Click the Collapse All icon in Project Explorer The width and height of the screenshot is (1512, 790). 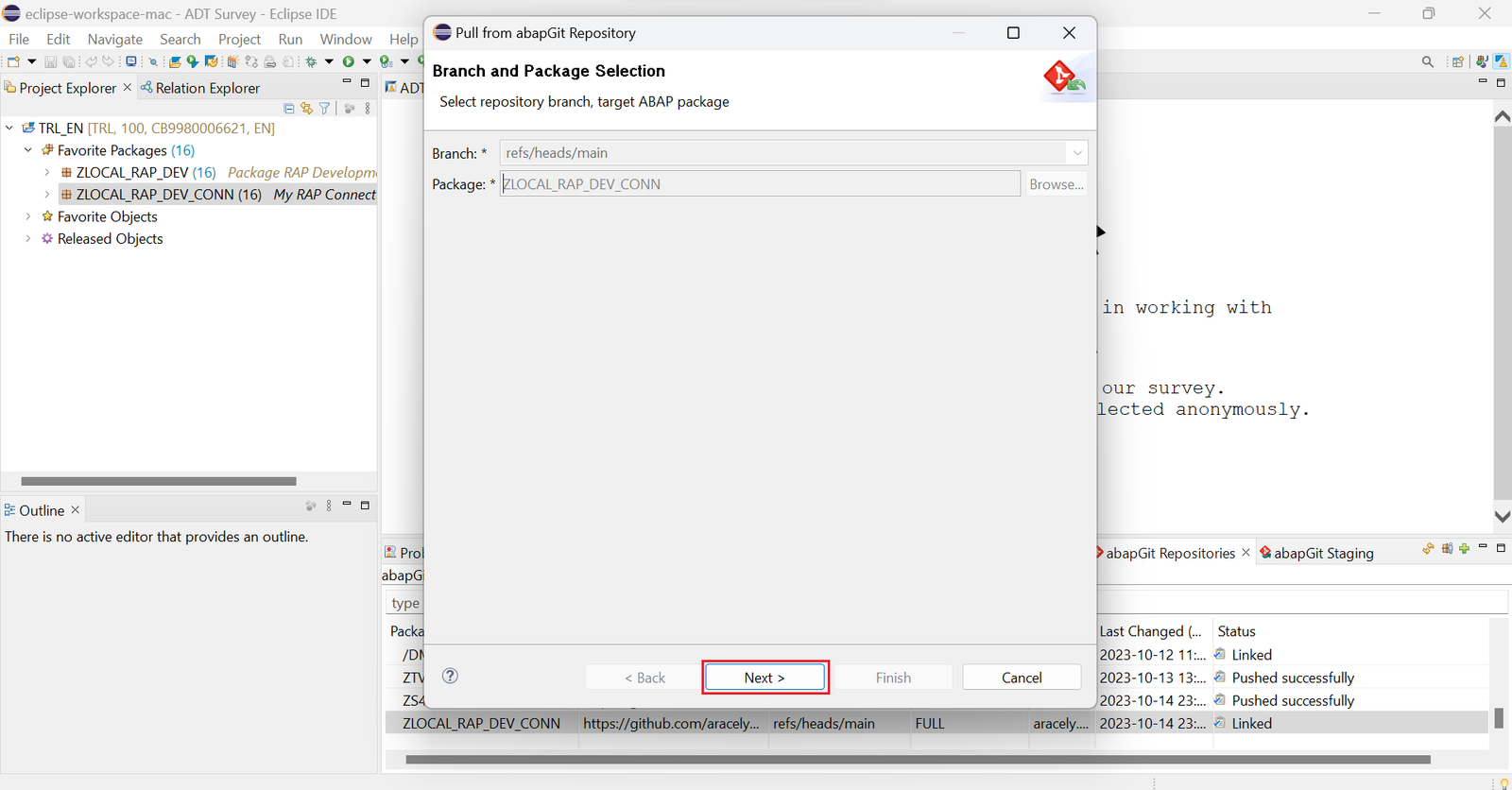(289, 109)
